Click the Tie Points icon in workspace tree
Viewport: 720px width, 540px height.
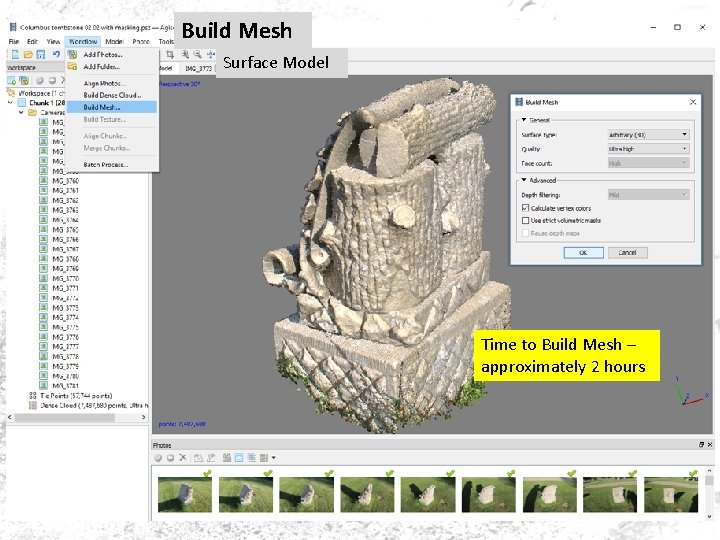33,395
